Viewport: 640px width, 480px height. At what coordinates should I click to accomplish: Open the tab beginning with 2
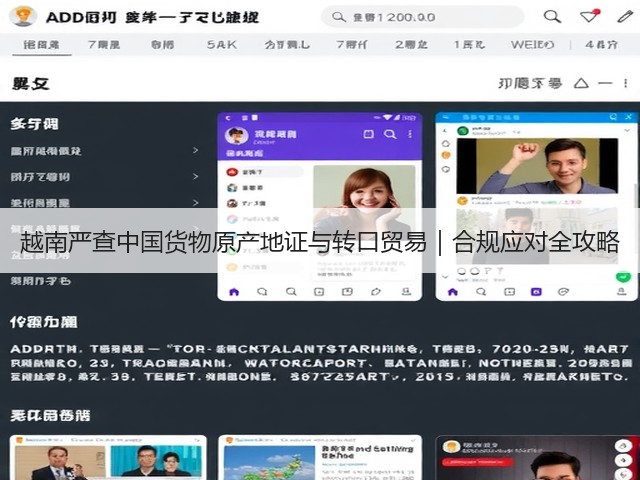pos(411,44)
